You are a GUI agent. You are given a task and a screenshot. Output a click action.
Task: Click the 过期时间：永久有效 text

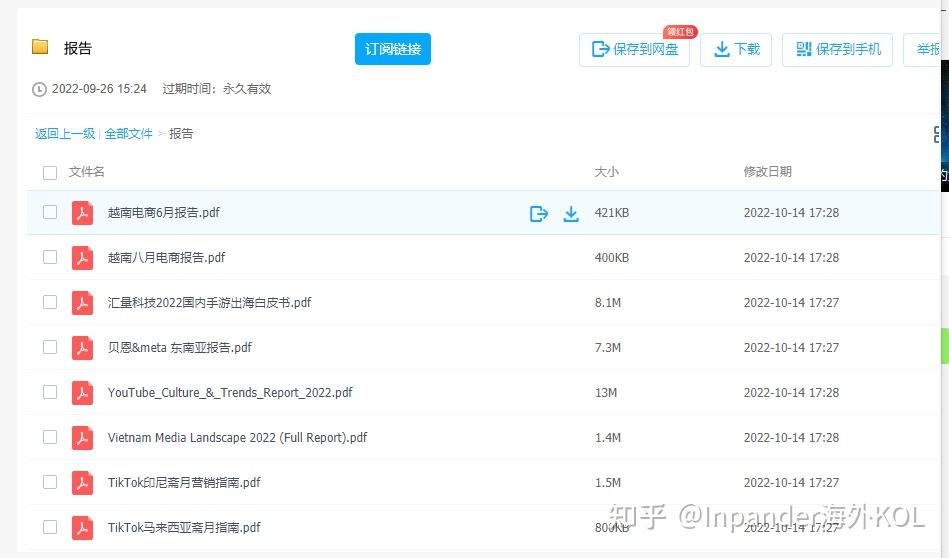click(217, 89)
